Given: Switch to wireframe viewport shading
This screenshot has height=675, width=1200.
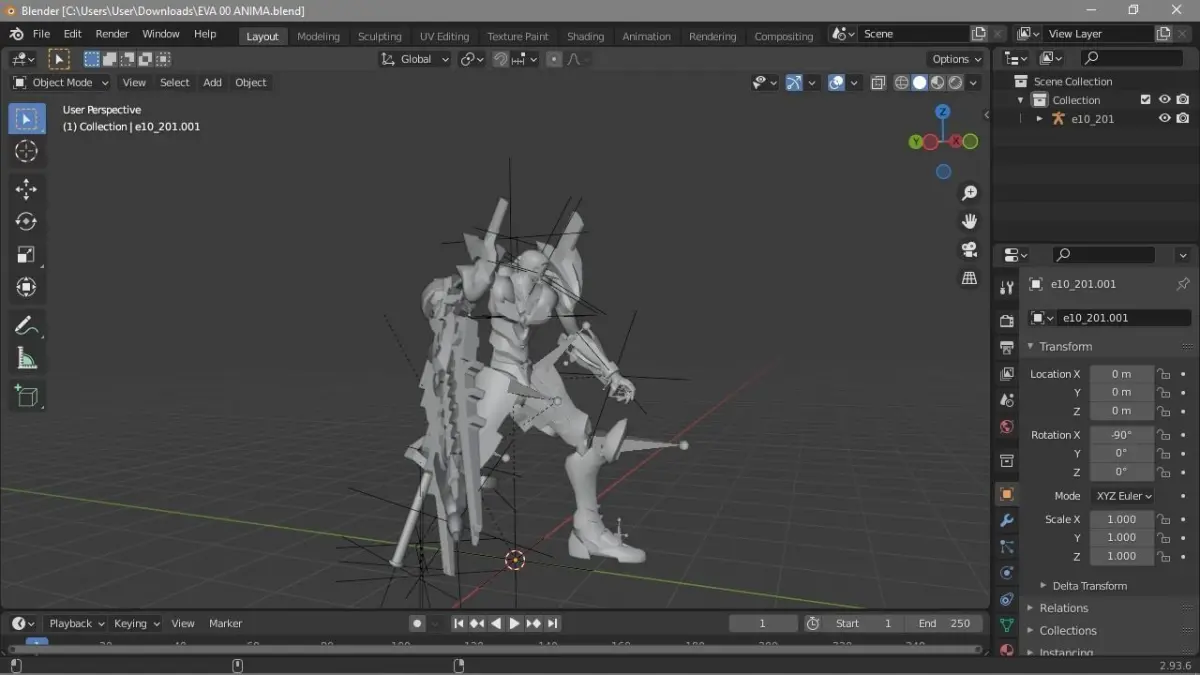Looking at the screenshot, I should coord(901,83).
